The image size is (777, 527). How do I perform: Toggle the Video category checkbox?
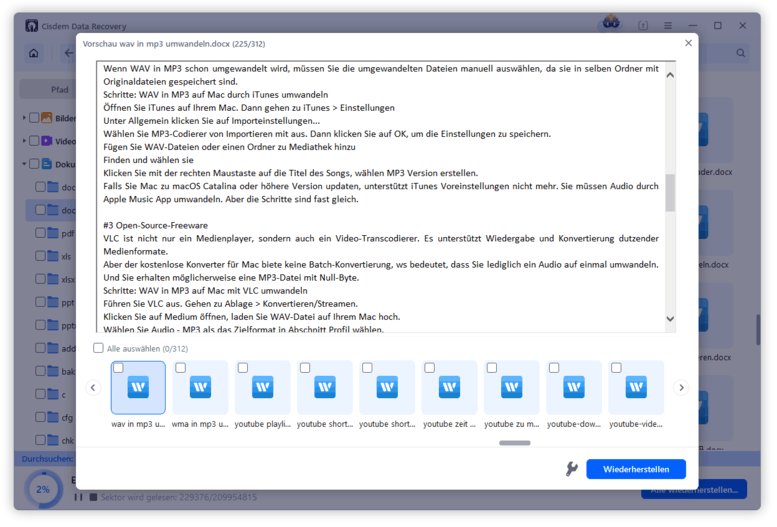(x=34, y=141)
